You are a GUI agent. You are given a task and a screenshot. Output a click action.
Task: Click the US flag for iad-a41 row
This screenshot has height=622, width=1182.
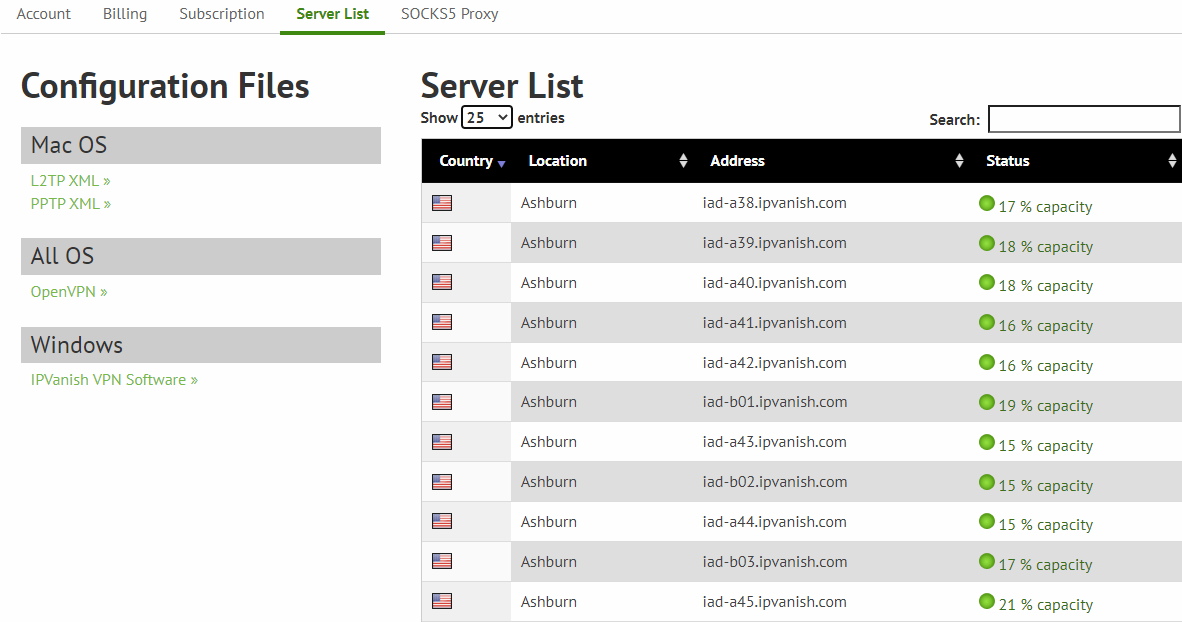tap(442, 322)
